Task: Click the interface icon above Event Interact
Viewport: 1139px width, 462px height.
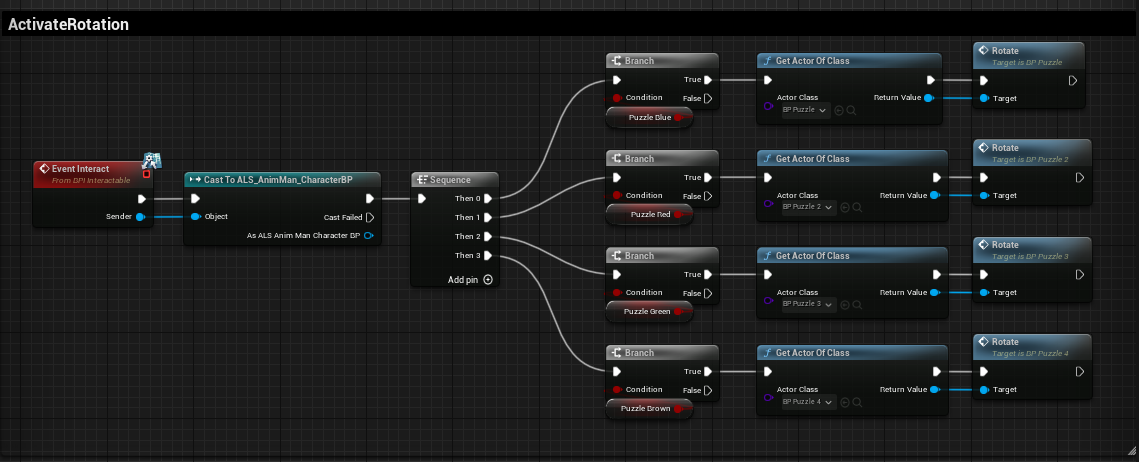Action: click(151, 161)
